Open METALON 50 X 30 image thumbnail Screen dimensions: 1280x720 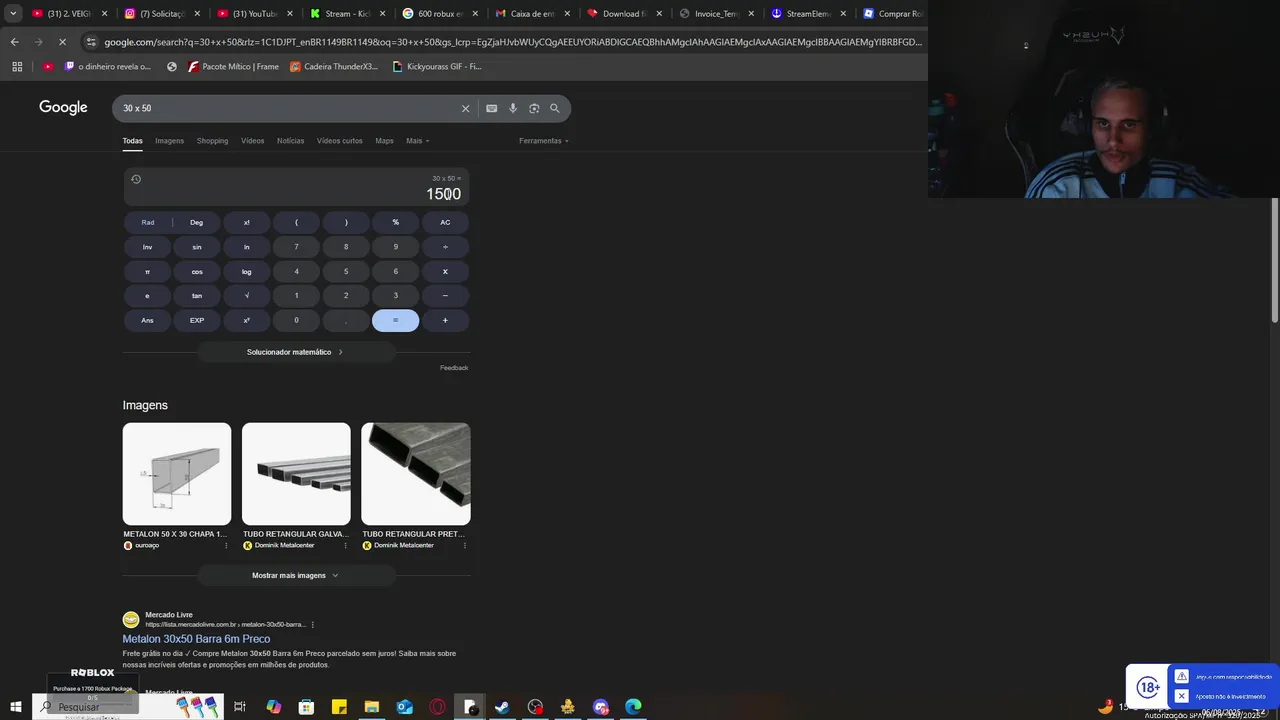177,474
